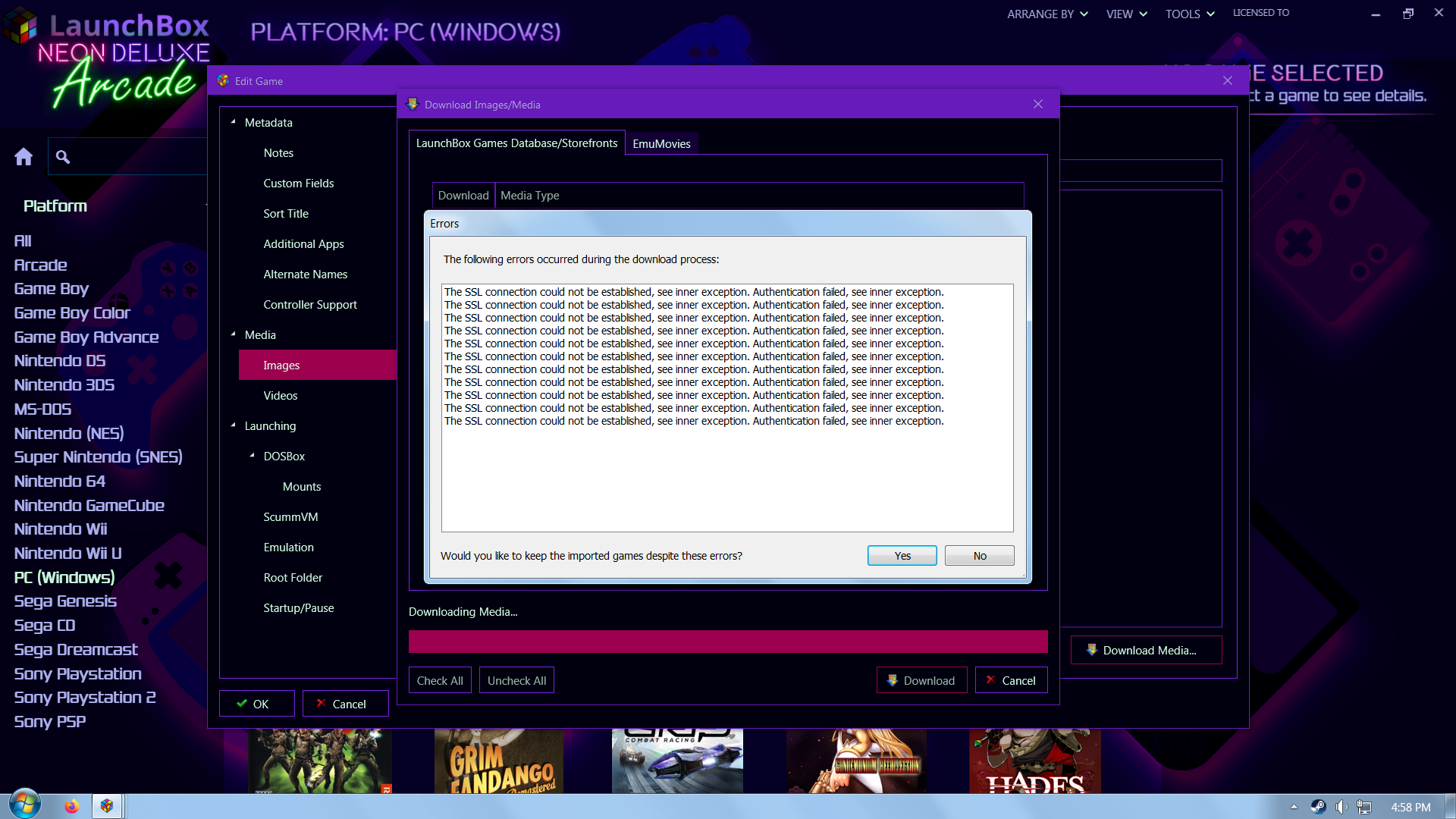This screenshot has width=1456, height=819.
Task: Click the LaunchBox taskbar icon
Action: [x=107, y=806]
